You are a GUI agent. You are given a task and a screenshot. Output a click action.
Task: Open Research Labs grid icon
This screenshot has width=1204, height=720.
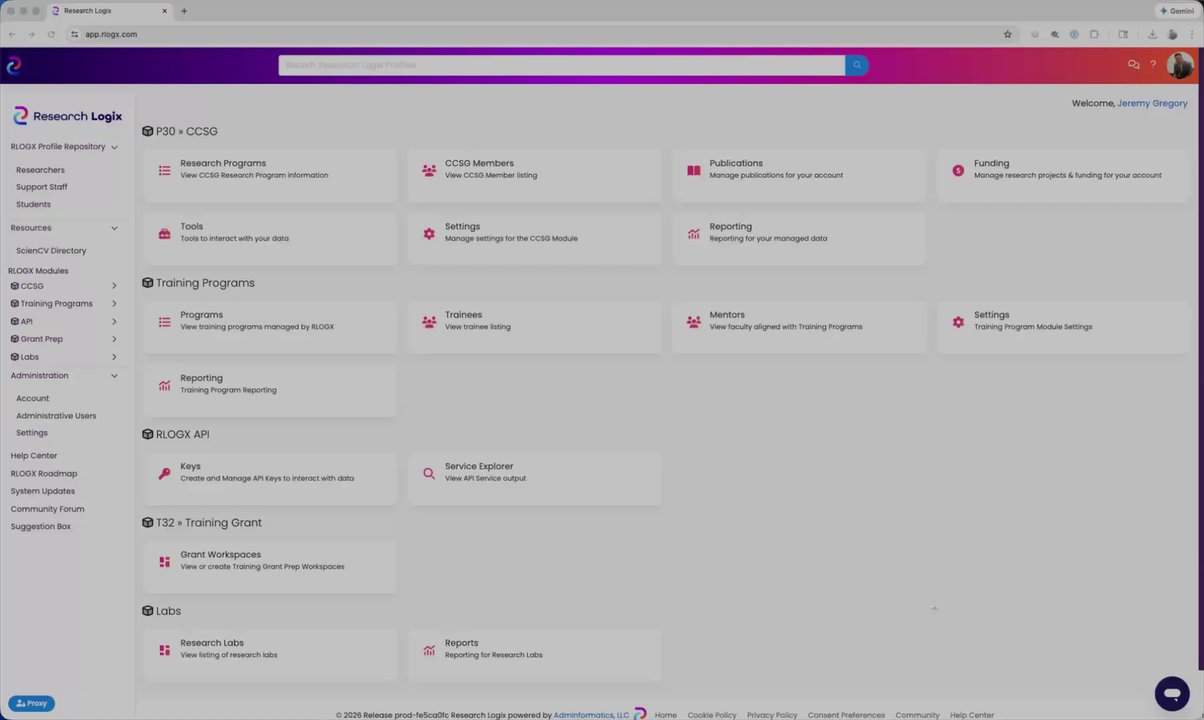pyautogui.click(x=164, y=650)
